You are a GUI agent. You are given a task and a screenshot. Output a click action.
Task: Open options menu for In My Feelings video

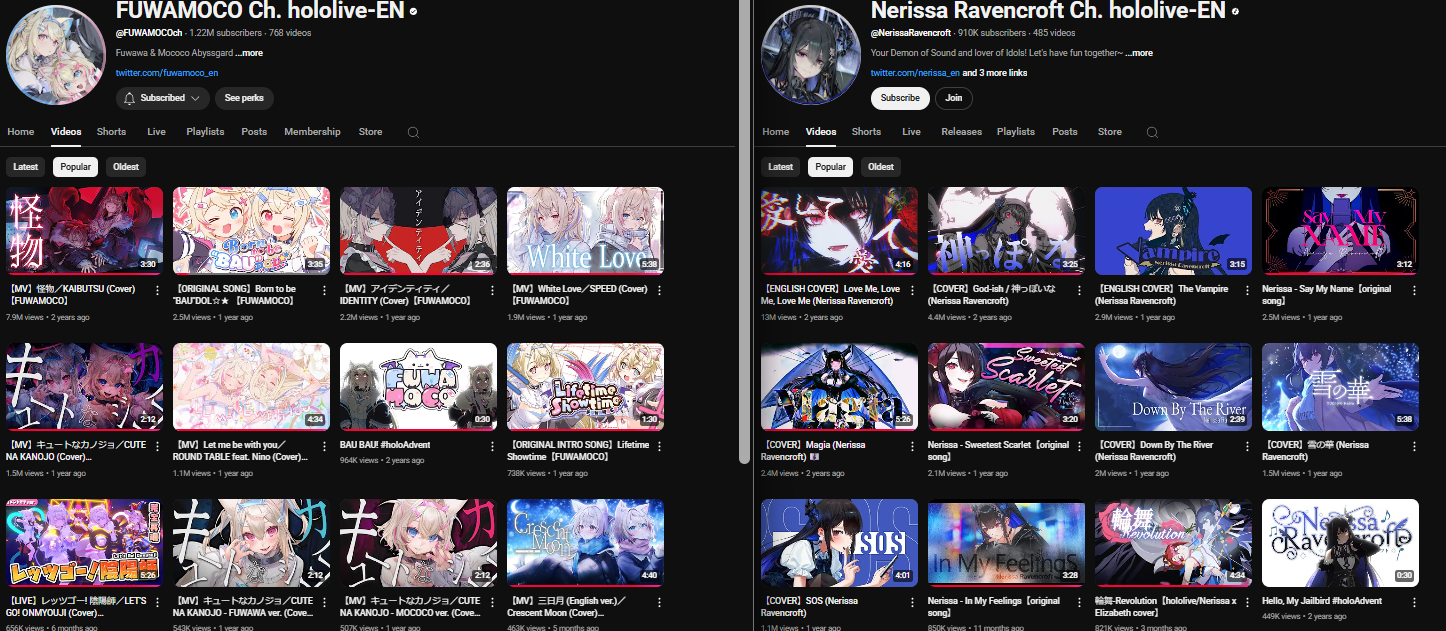click(1079, 602)
